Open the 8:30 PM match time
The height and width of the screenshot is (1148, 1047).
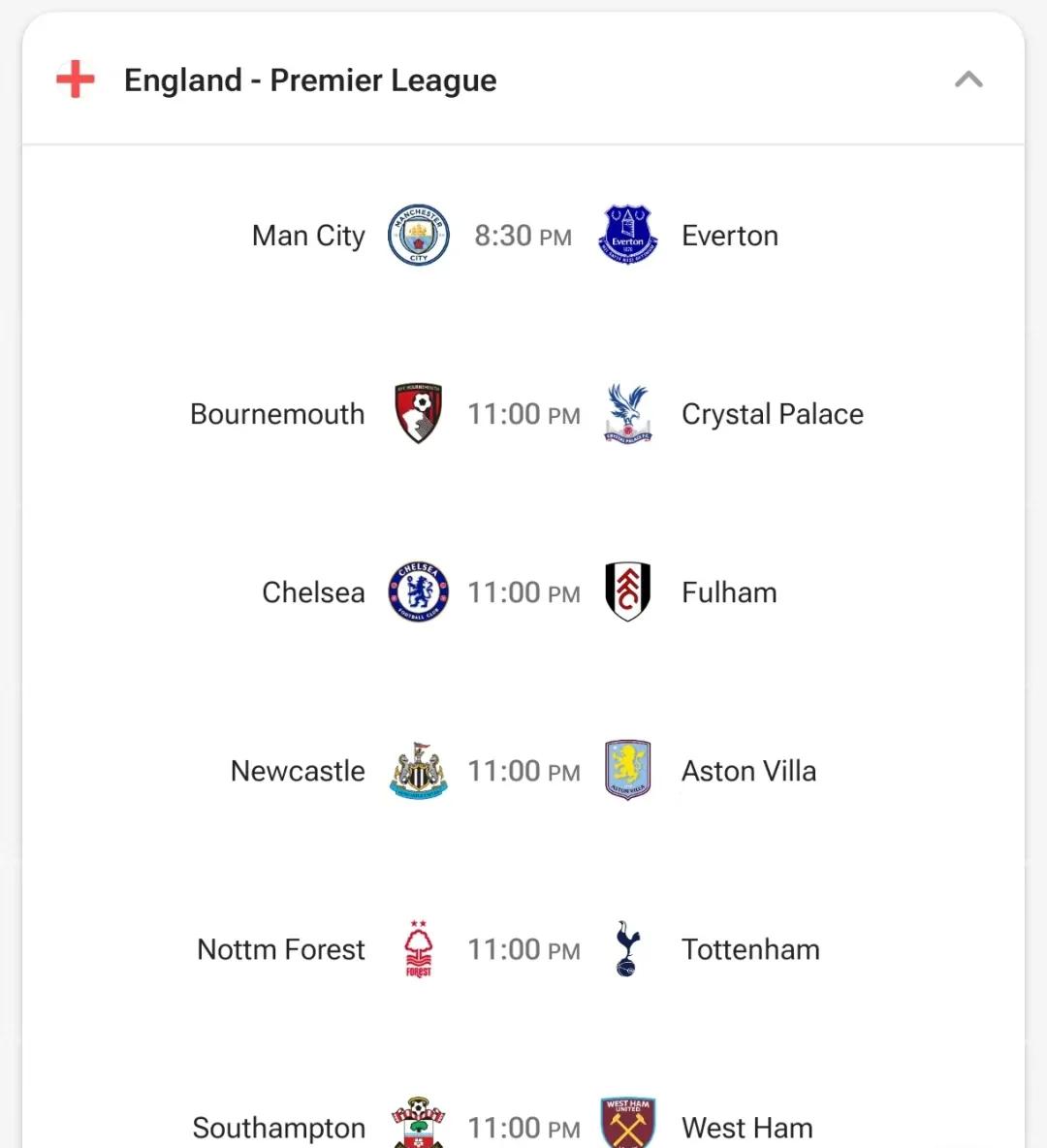pyautogui.click(x=523, y=236)
